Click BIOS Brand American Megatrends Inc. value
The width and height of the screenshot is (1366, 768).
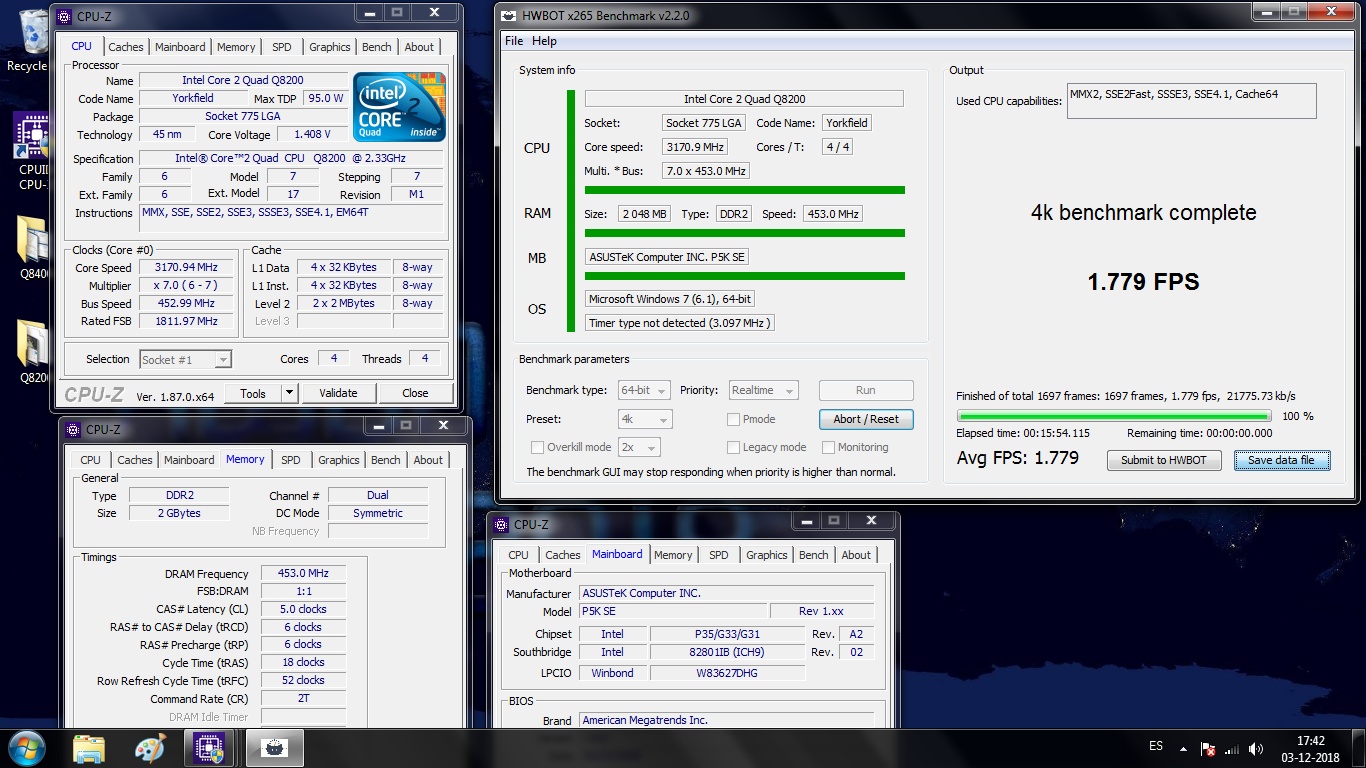point(727,720)
